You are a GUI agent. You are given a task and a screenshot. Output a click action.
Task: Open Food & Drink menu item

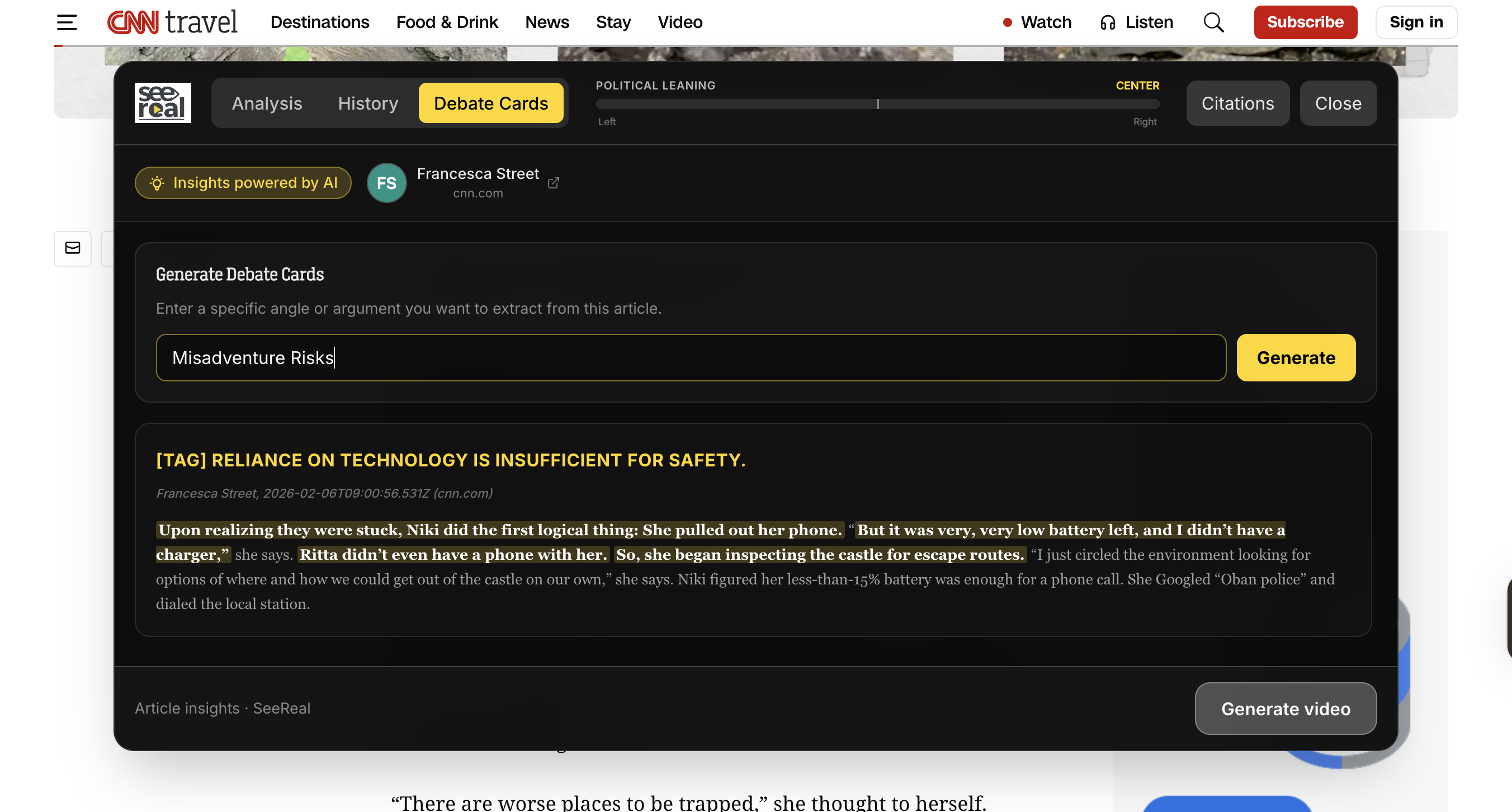tap(447, 22)
